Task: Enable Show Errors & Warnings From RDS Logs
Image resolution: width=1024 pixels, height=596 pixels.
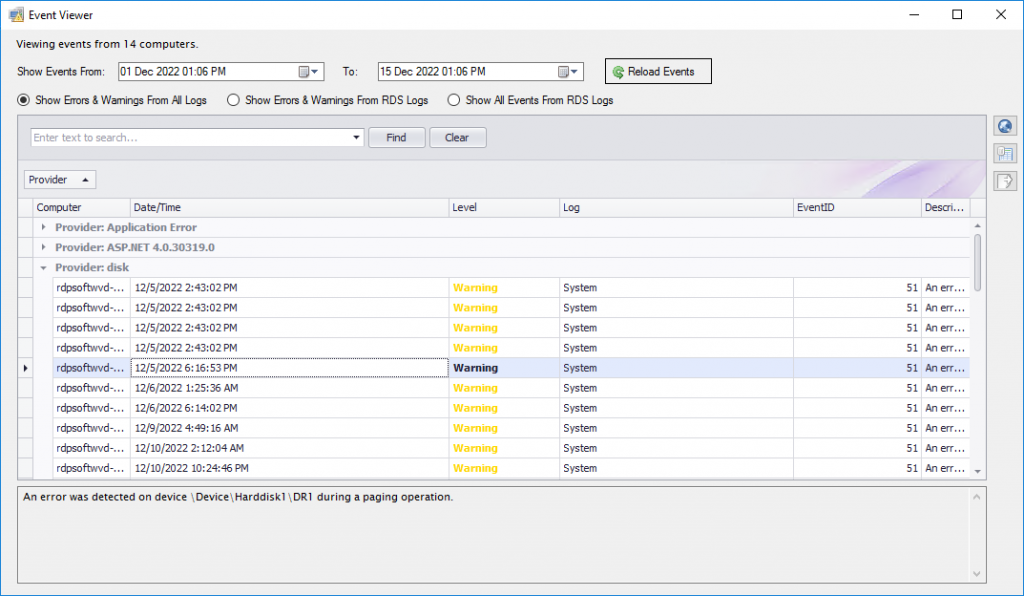Action: pos(232,100)
